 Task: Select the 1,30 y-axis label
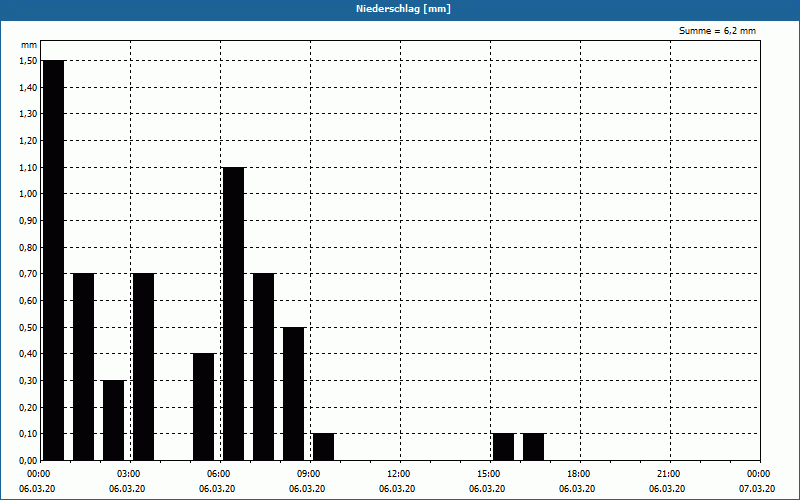pos(28,114)
